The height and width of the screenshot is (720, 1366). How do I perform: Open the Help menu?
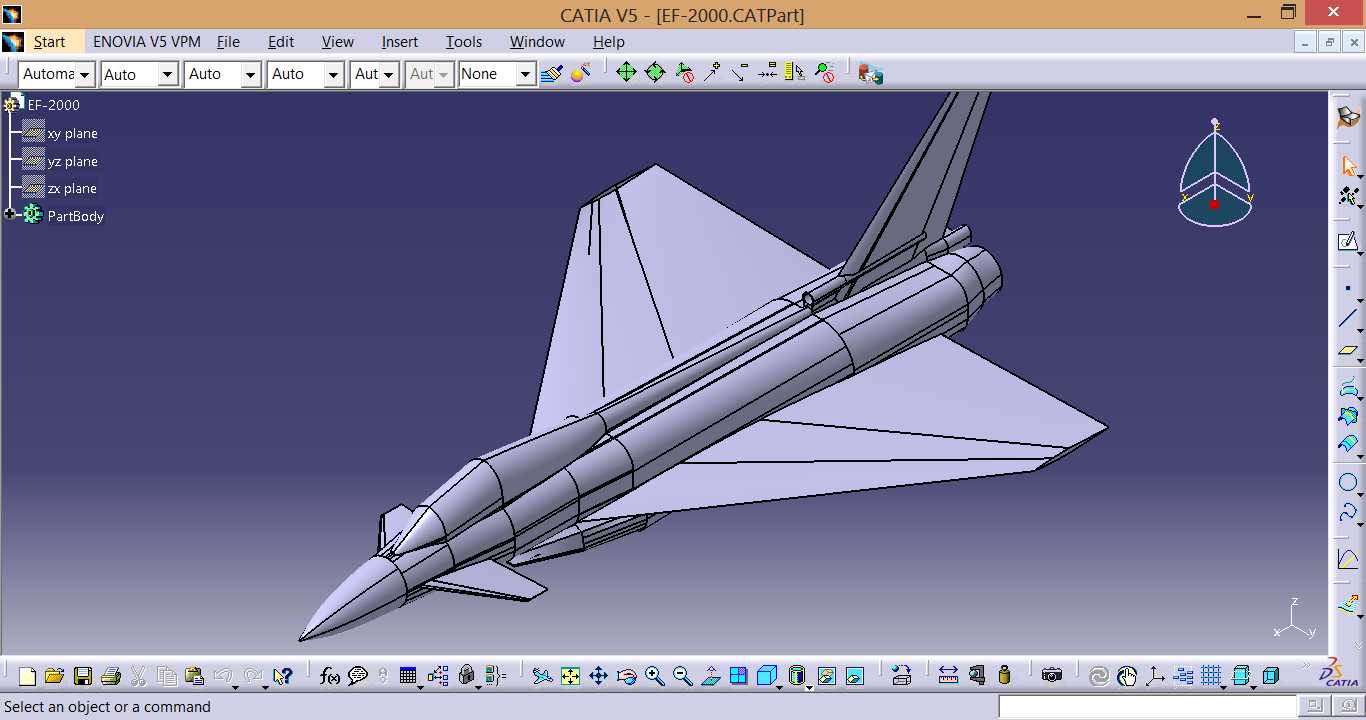click(609, 42)
